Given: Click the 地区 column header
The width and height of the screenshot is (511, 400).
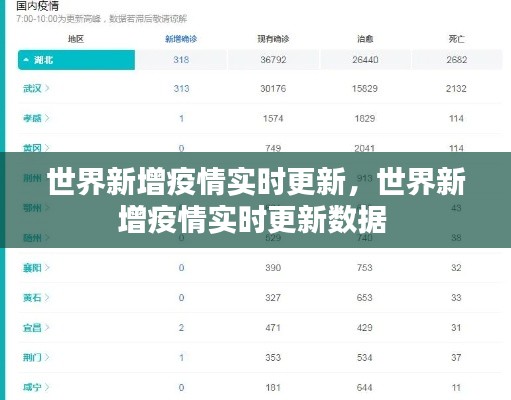Looking at the screenshot, I should (x=76, y=39).
